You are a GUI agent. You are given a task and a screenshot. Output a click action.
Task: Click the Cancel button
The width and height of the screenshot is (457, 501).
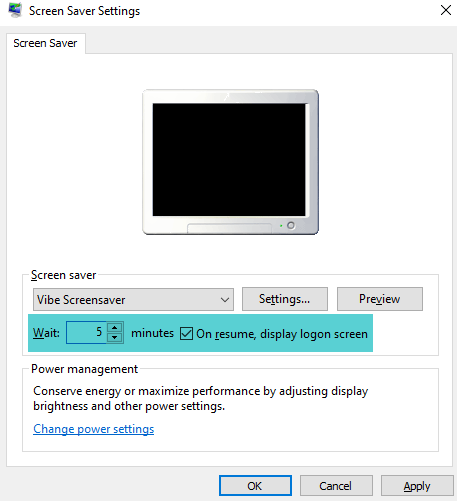[x=336, y=486]
